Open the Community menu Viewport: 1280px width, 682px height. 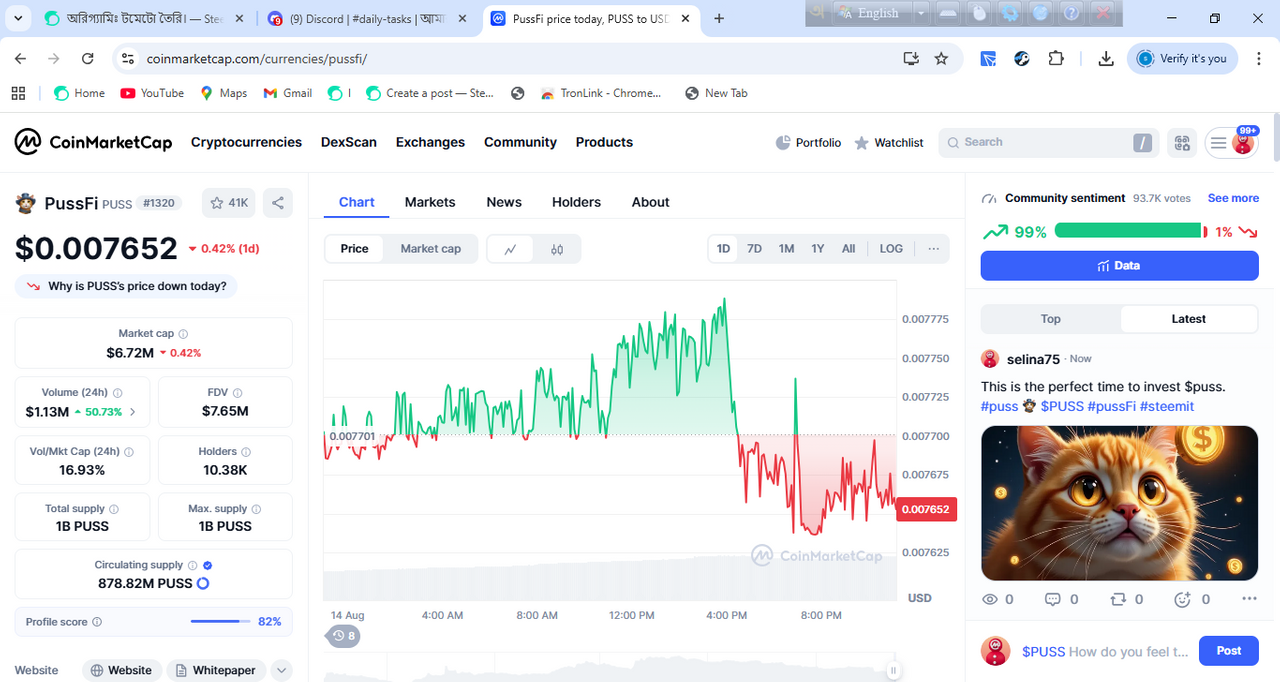tap(520, 142)
